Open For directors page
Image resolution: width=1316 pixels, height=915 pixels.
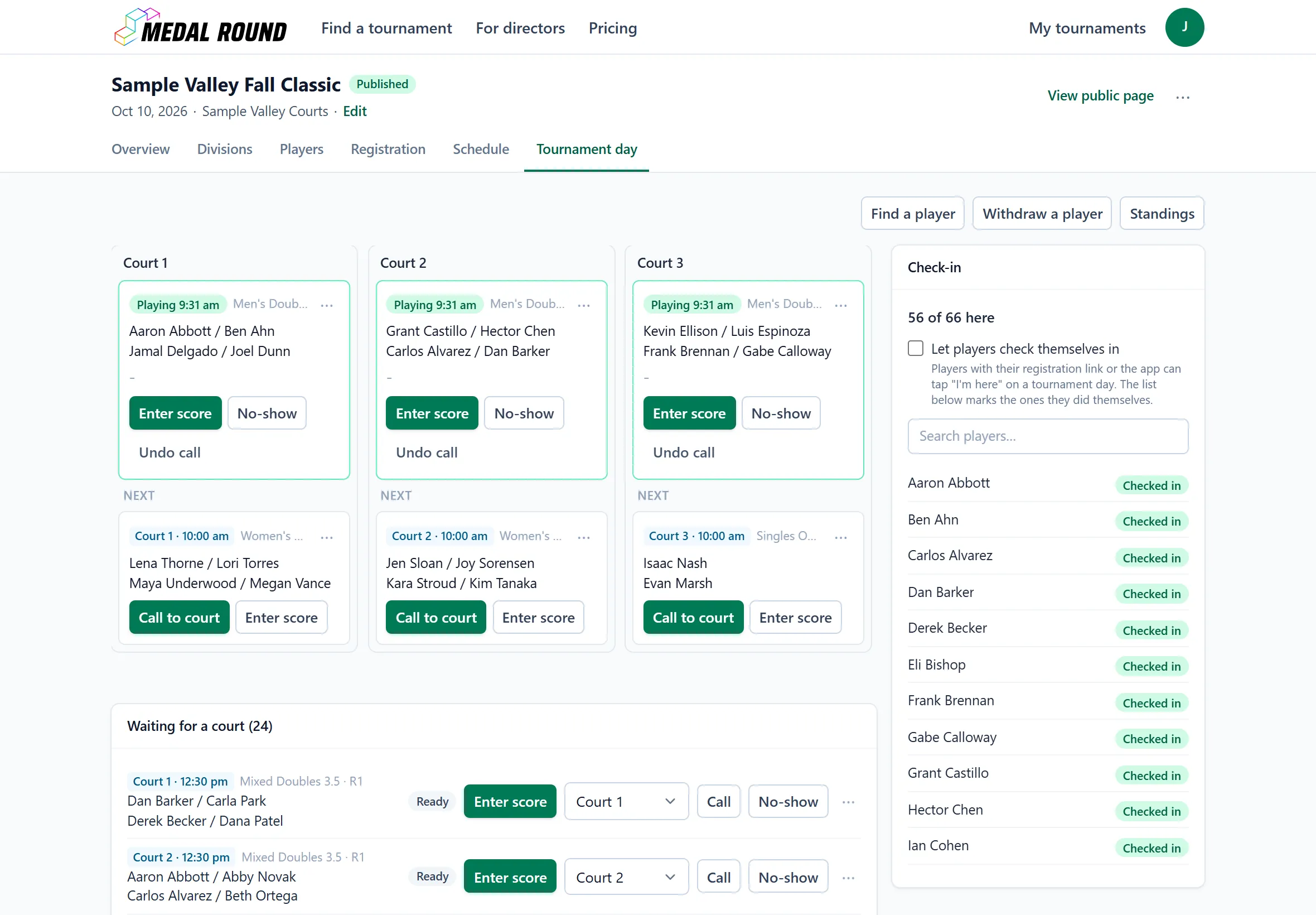pyautogui.click(x=520, y=28)
